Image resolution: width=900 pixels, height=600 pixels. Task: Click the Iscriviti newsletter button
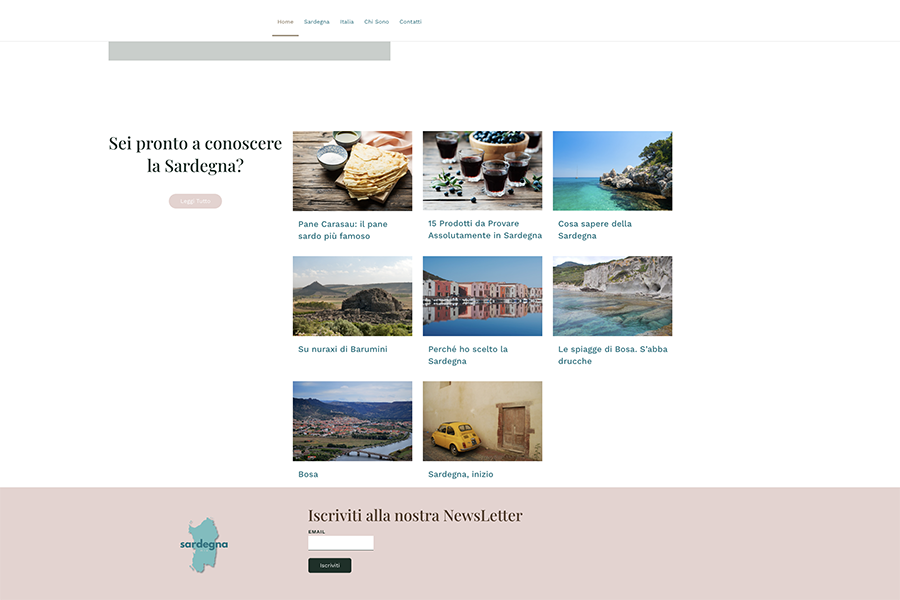coord(329,566)
